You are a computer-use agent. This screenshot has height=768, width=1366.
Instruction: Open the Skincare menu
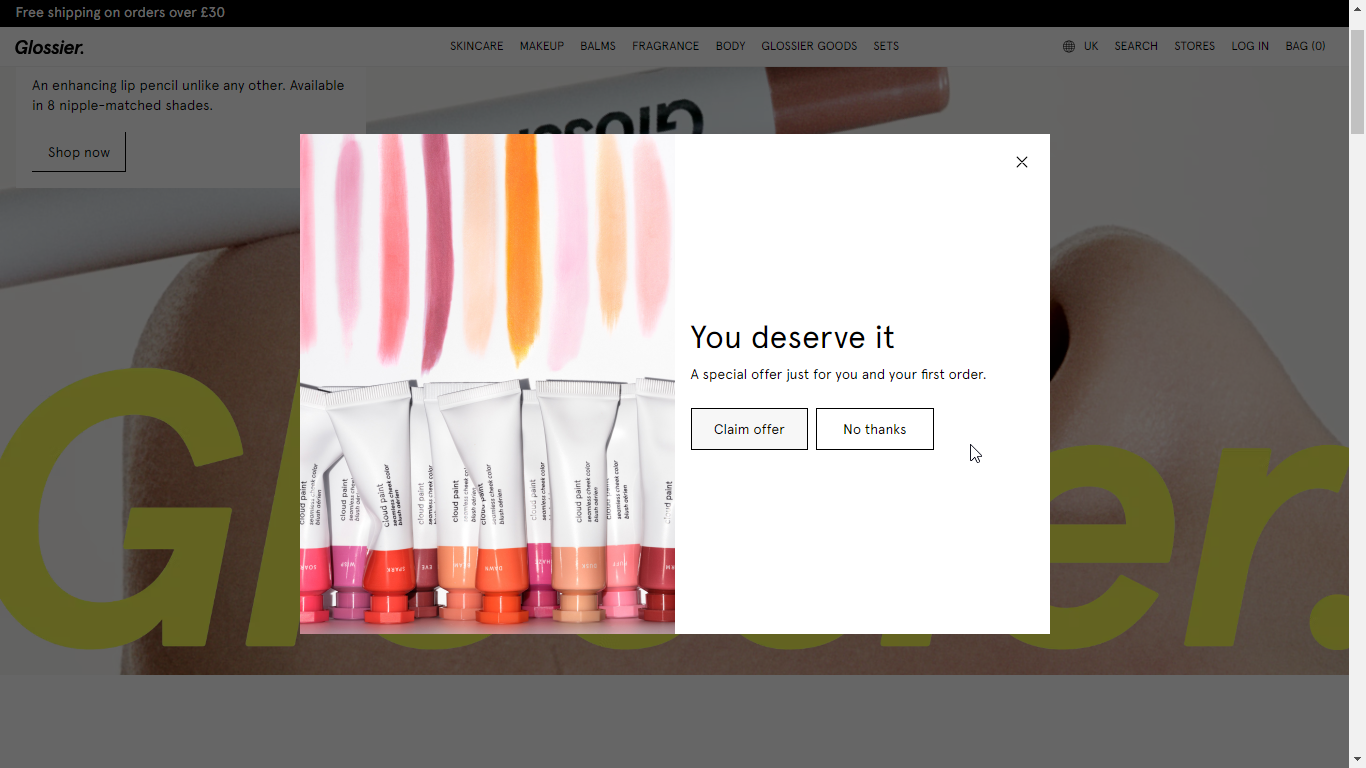477,46
